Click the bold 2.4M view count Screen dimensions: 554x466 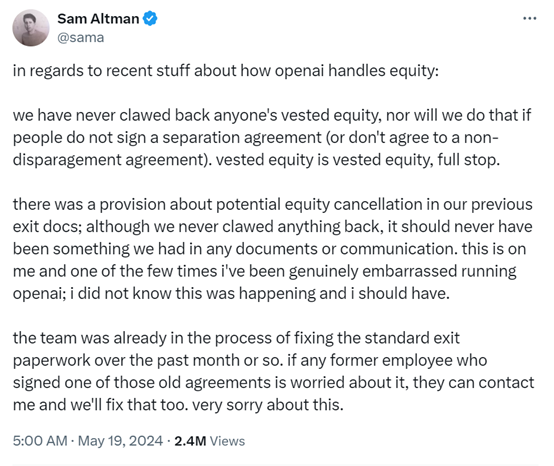click(190, 441)
